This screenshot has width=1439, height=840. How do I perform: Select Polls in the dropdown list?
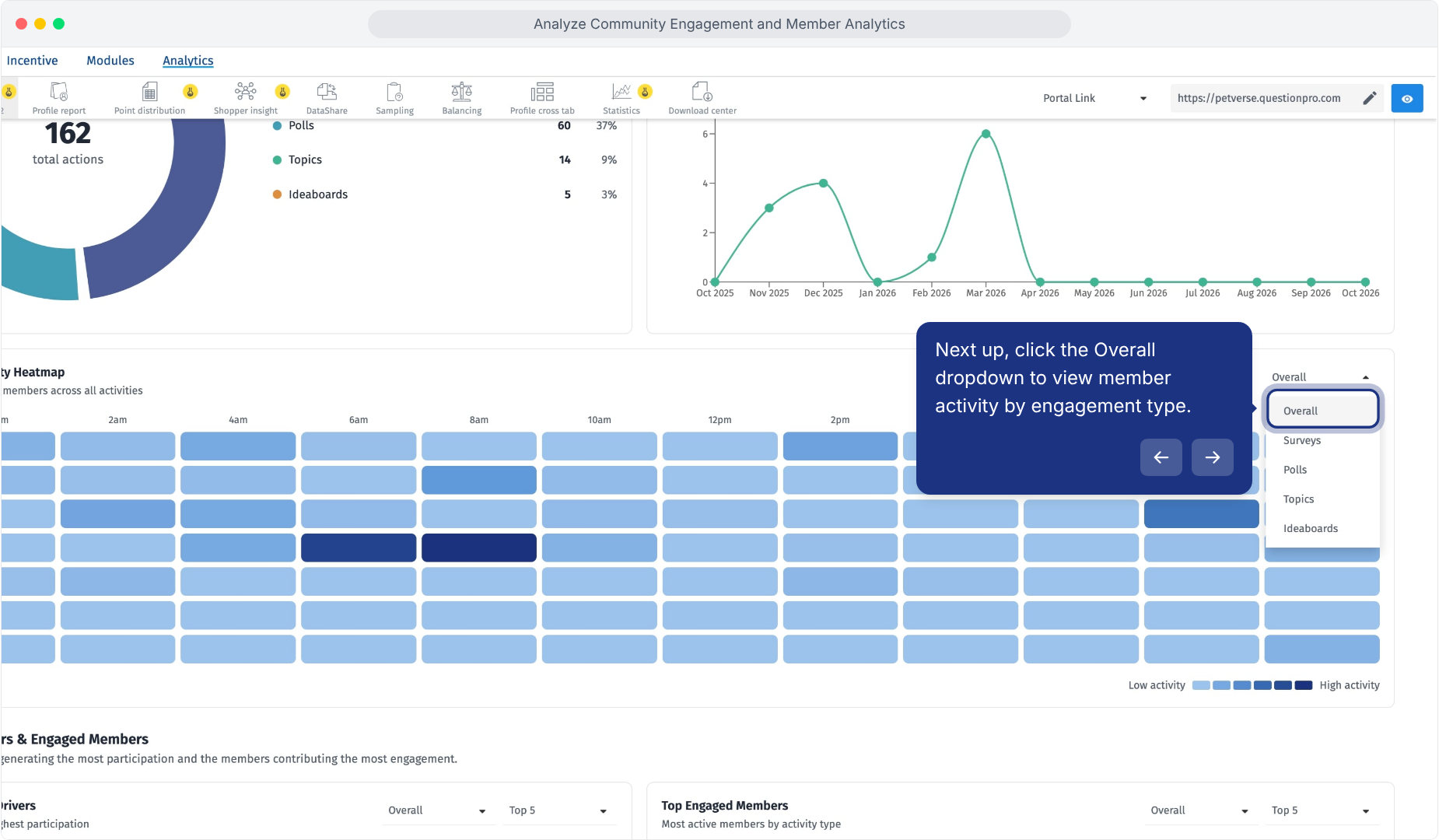(x=1322, y=470)
